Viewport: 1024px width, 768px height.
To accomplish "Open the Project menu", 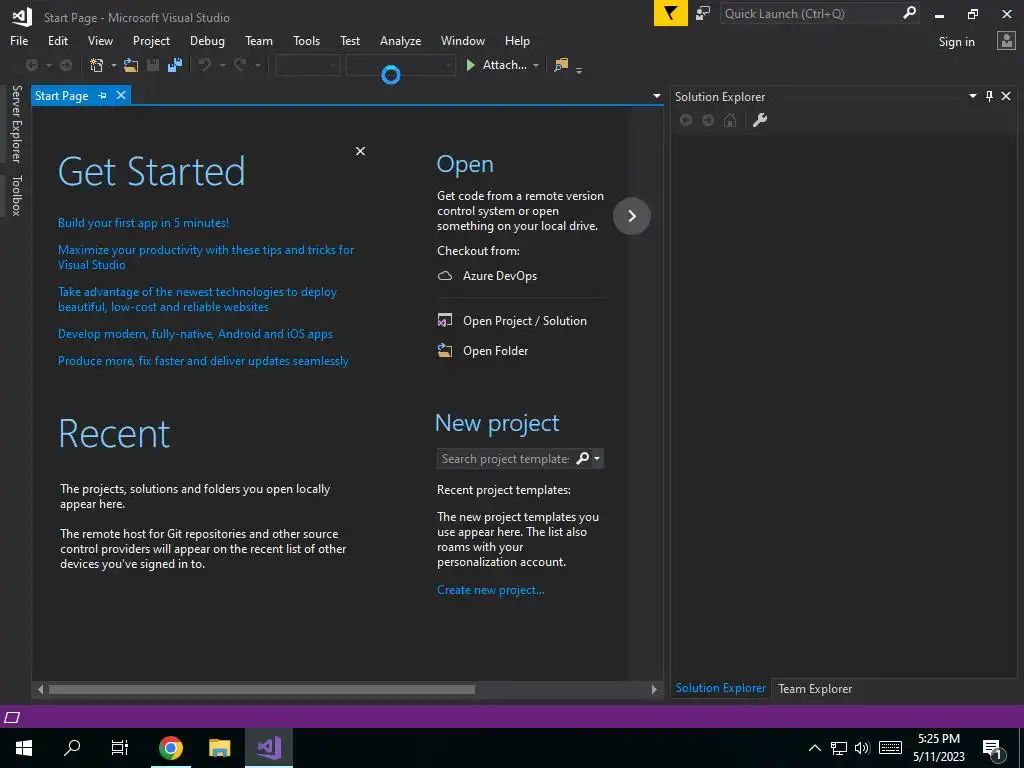I will (x=151, y=40).
